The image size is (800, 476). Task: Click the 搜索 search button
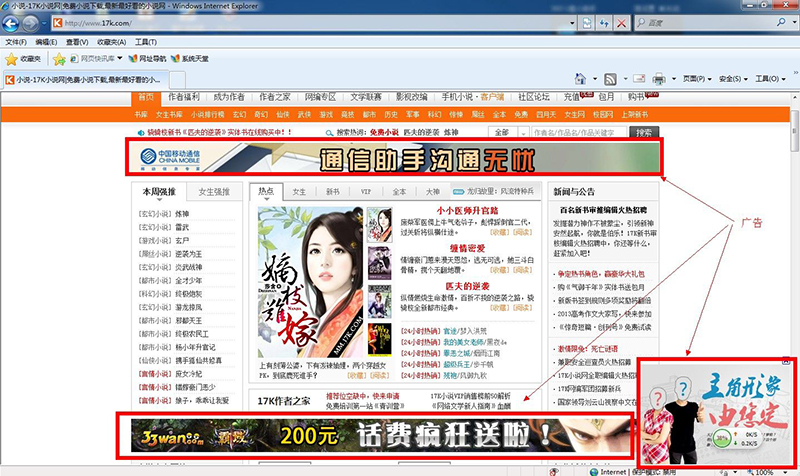(645, 132)
